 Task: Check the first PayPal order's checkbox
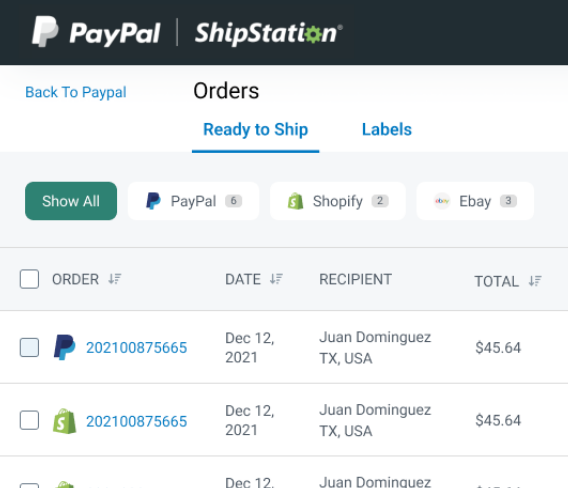point(29,347)
